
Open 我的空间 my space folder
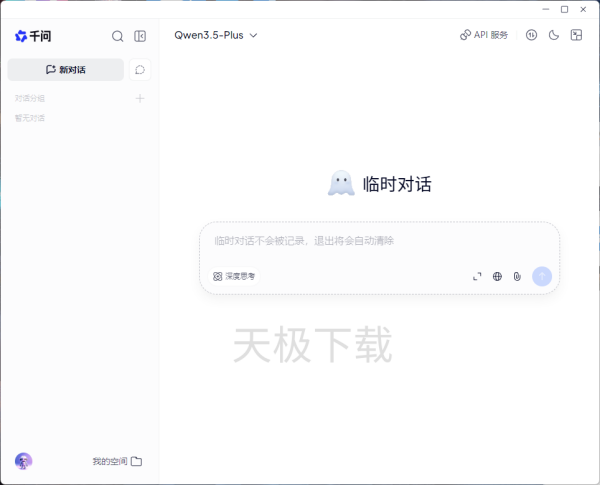coord(117,461)
